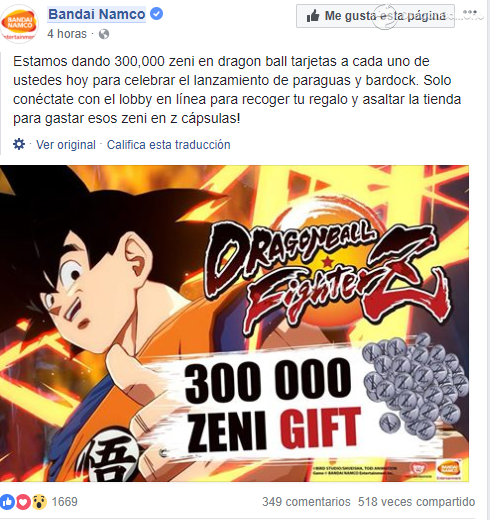Open the three-dots post options menu
Viewport: 490px width, 520px height.
470,12
